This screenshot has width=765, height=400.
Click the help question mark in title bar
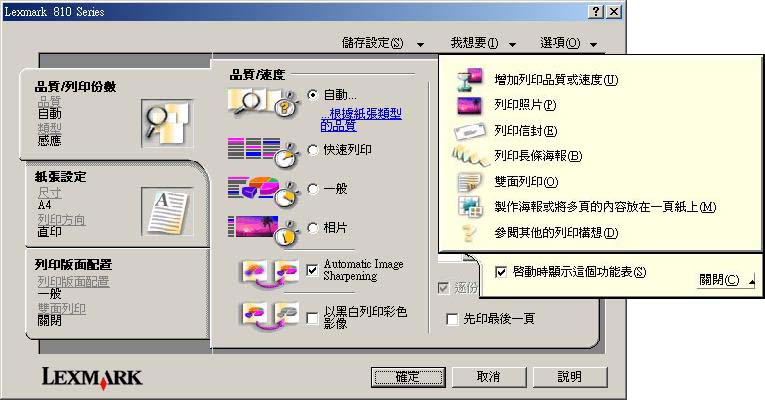(596, 11)
